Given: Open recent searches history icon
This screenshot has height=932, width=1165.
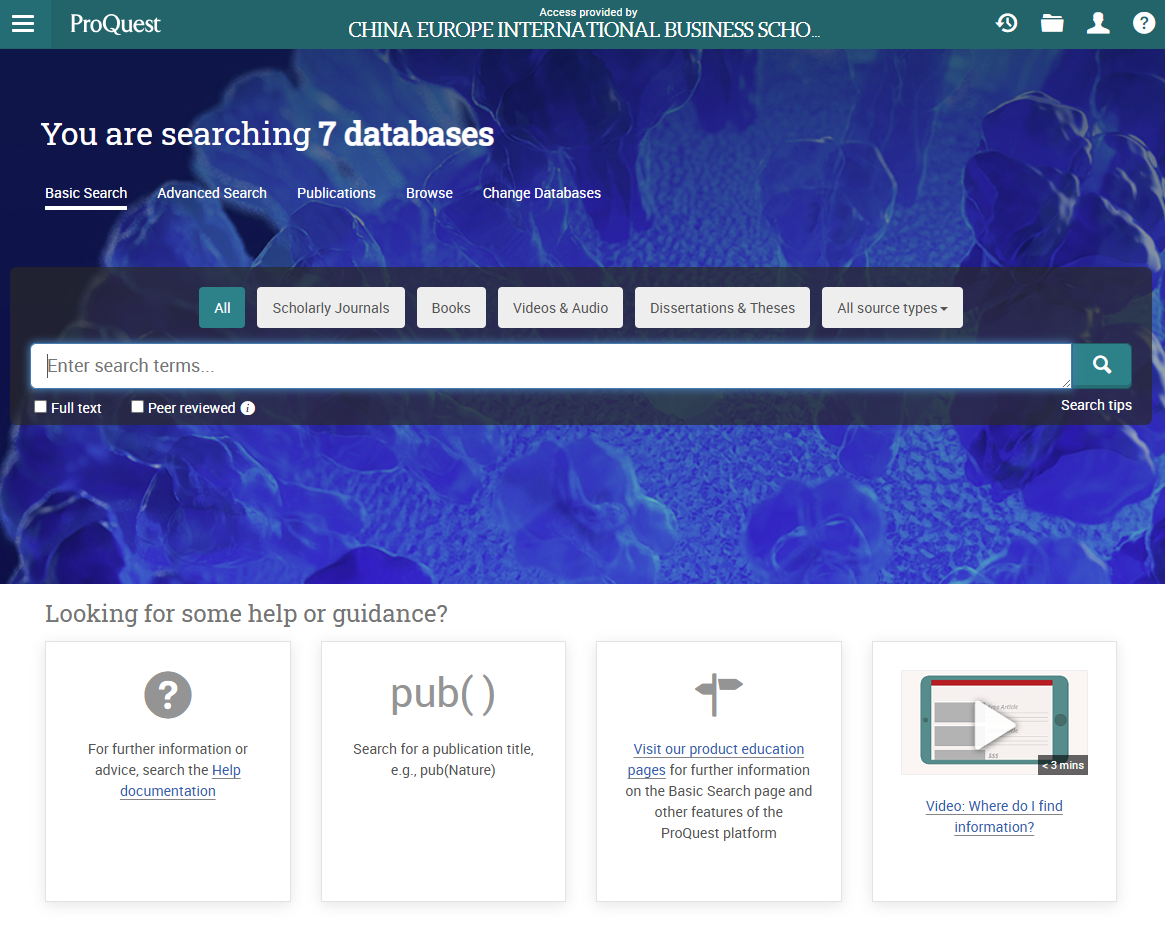Looking at the screenshot, I should (x=1006, y=23).
